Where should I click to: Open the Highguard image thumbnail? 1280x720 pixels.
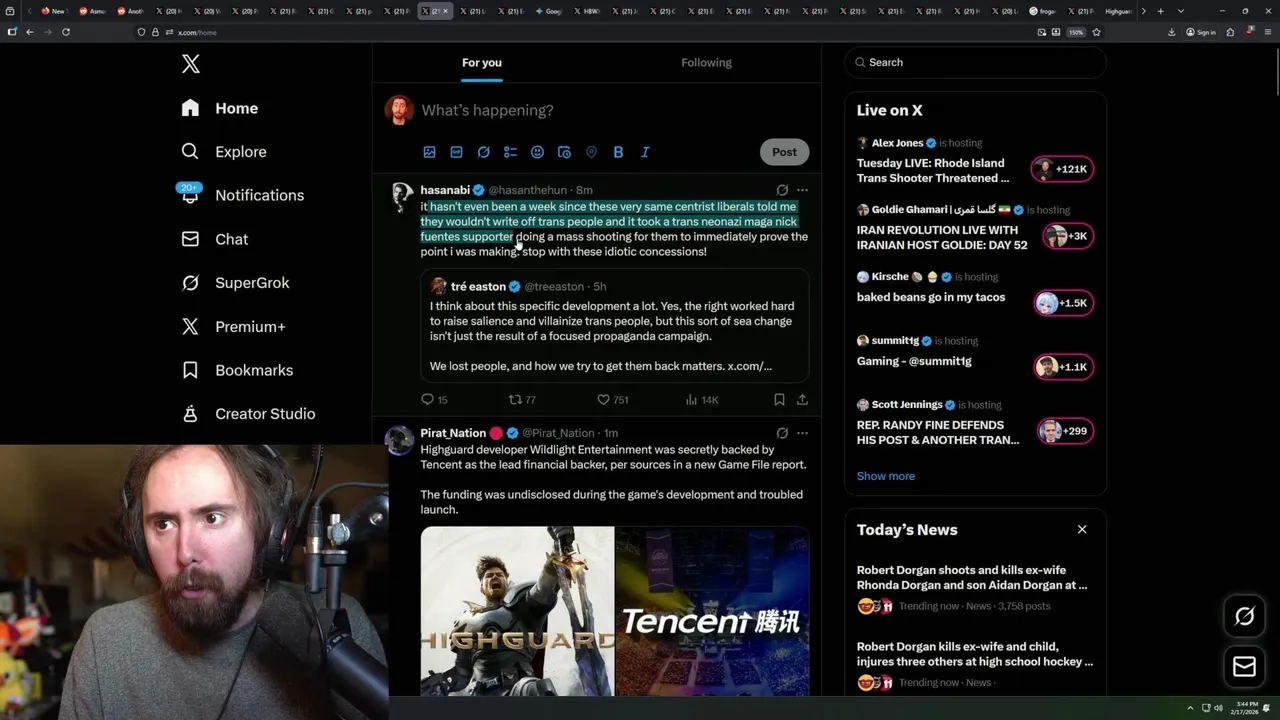[x=517, y=611]
